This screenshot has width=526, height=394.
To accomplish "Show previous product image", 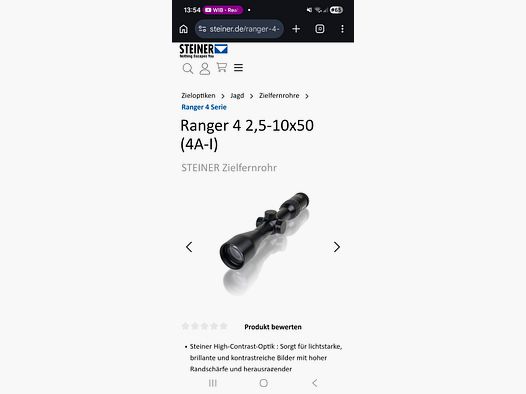I will coord(189,247).
